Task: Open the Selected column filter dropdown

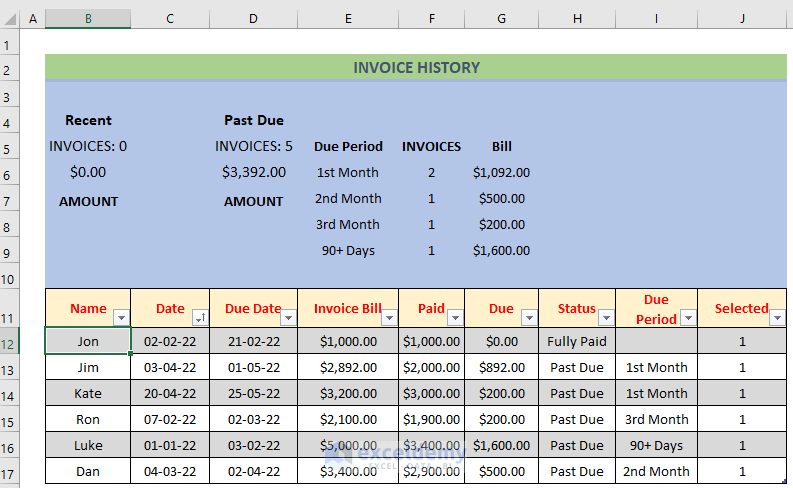Action: tap(777, 318)
